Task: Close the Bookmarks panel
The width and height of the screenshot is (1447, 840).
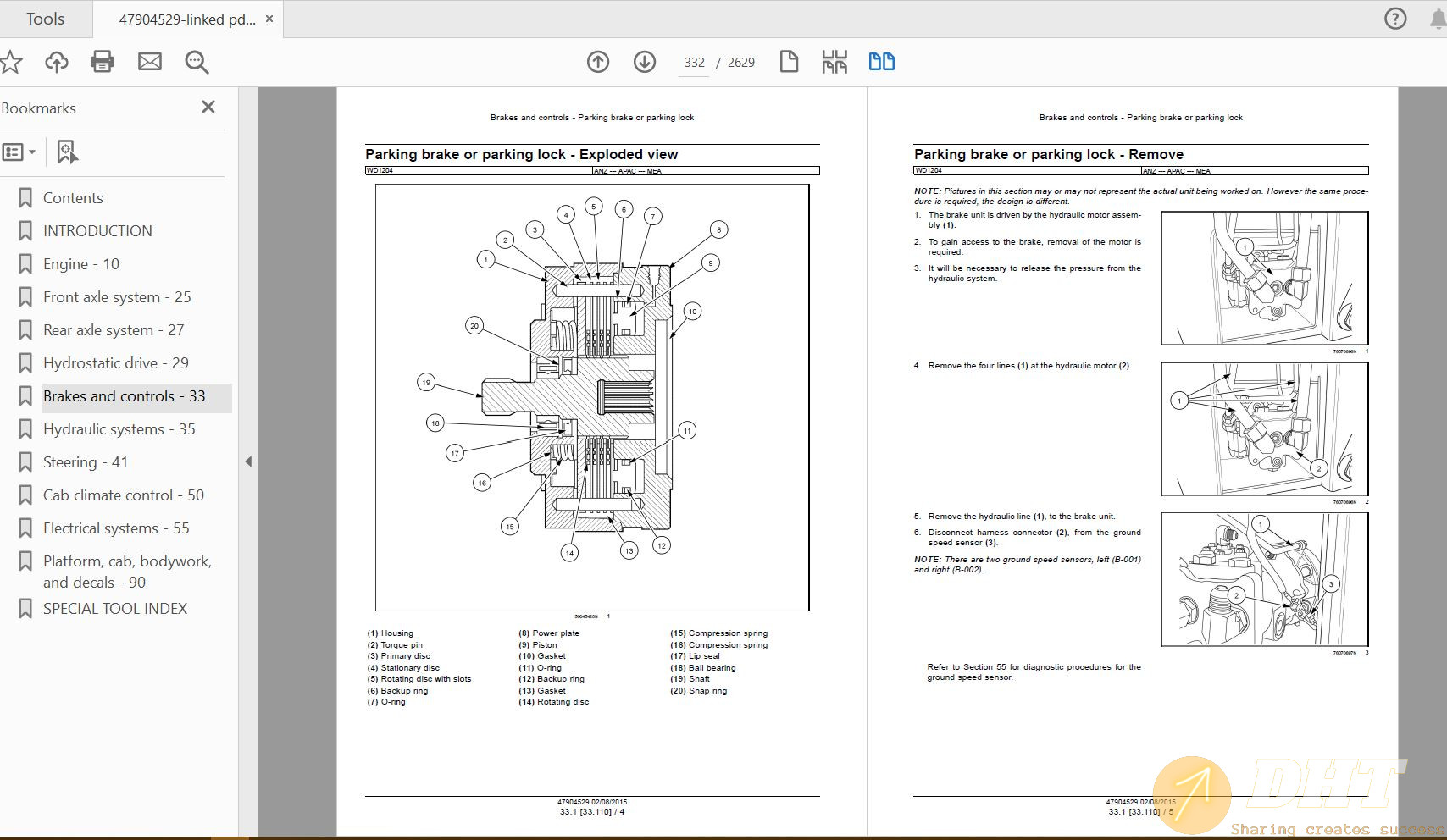Action: (208, 107)
